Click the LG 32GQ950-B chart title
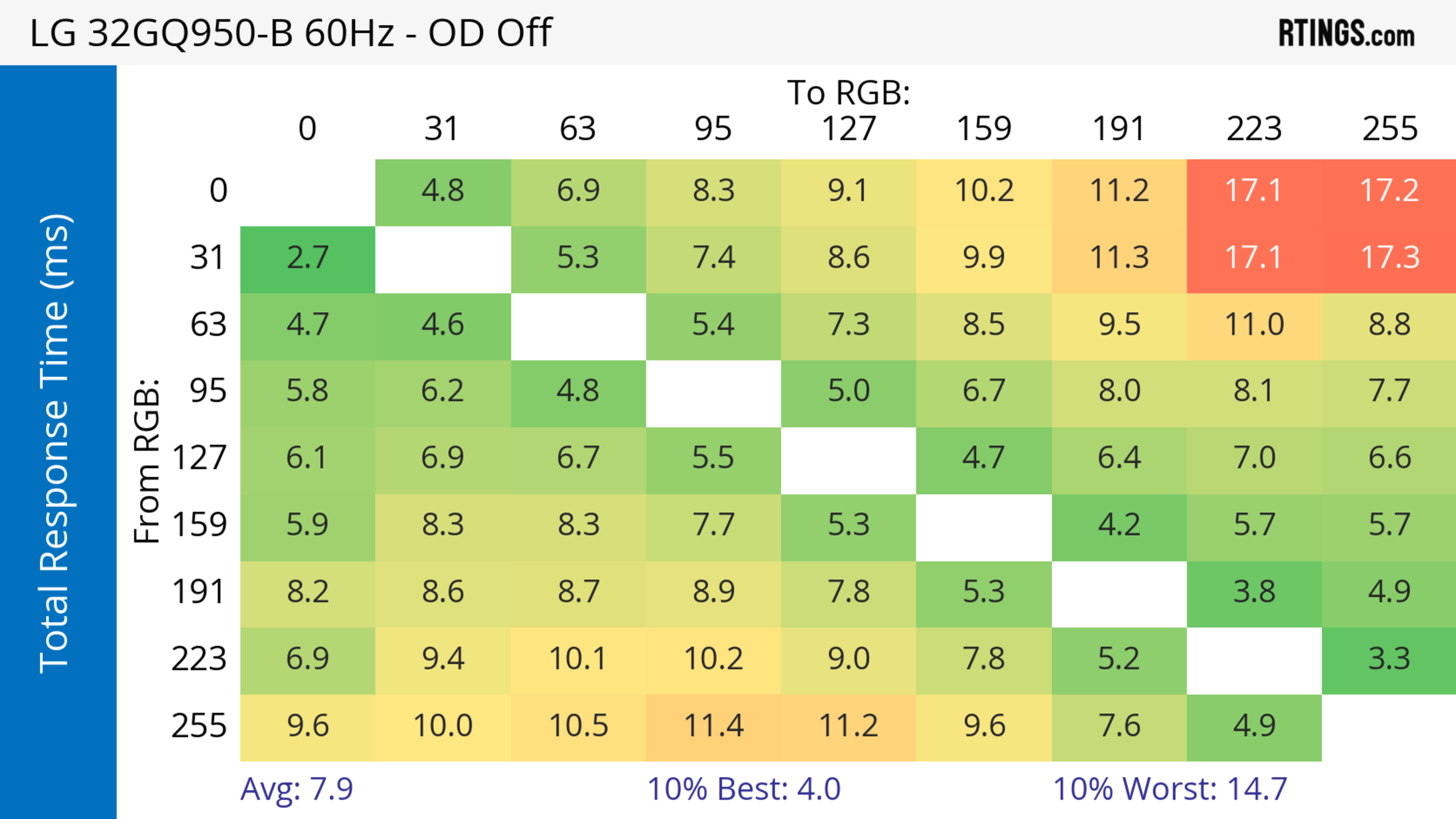The height and width of the screenshot is (819, 1456). coord(290,33)
